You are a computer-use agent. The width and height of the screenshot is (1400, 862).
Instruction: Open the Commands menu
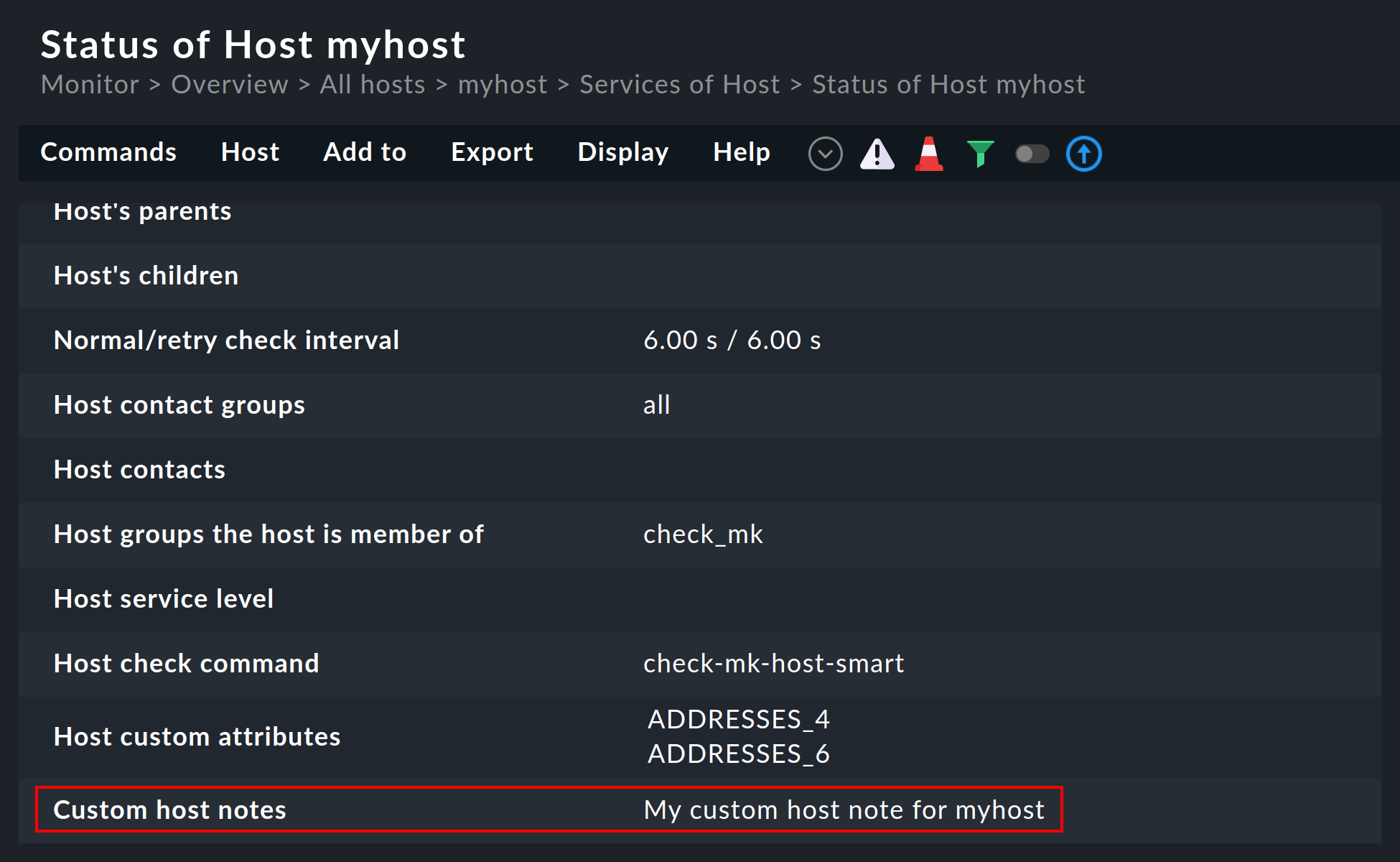[x=108, y=152]
